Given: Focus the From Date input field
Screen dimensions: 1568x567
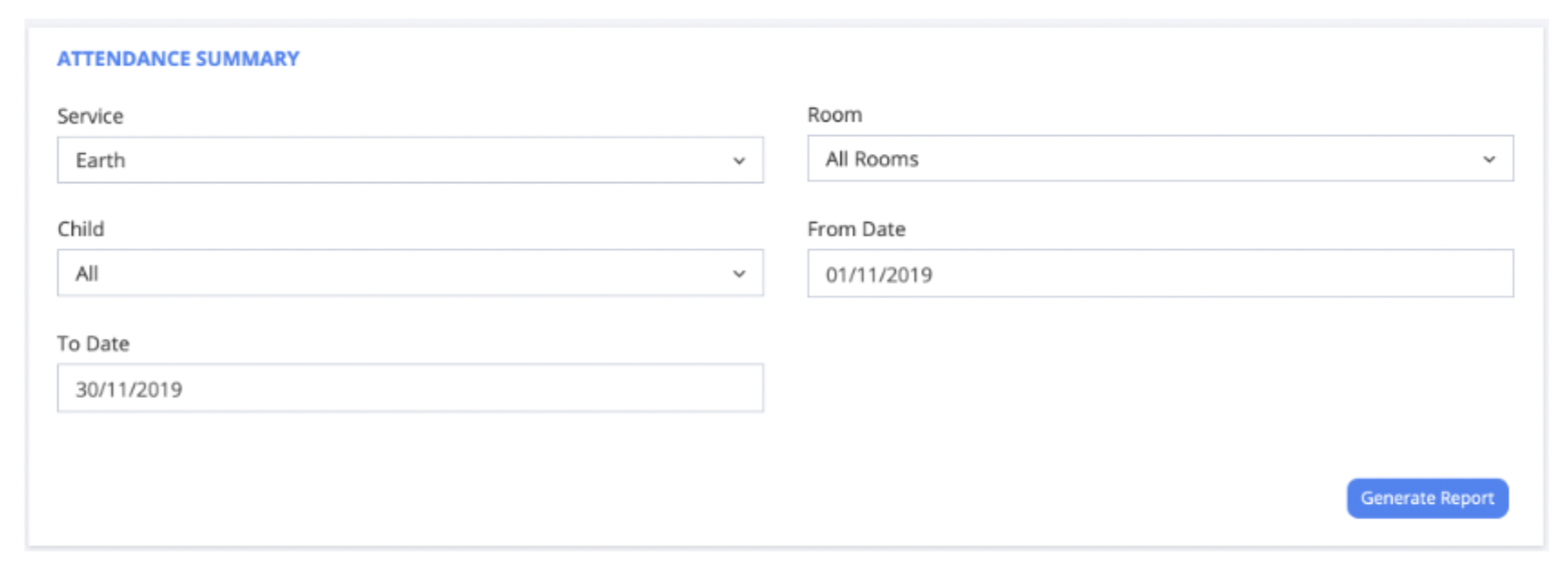Looking at the screenshot, I should coord(1160,274).
